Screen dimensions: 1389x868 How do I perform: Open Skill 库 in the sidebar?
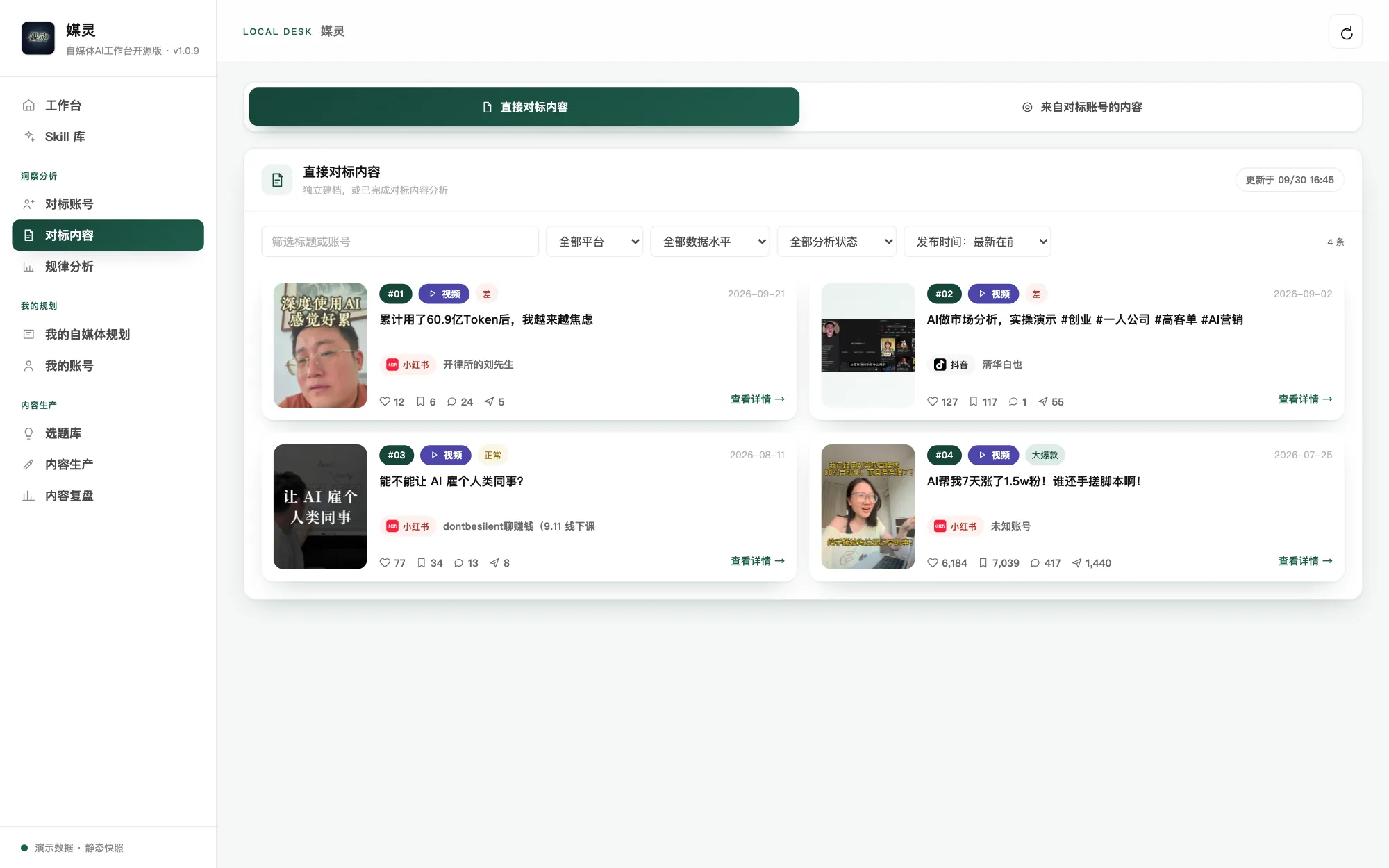(108, 137)
